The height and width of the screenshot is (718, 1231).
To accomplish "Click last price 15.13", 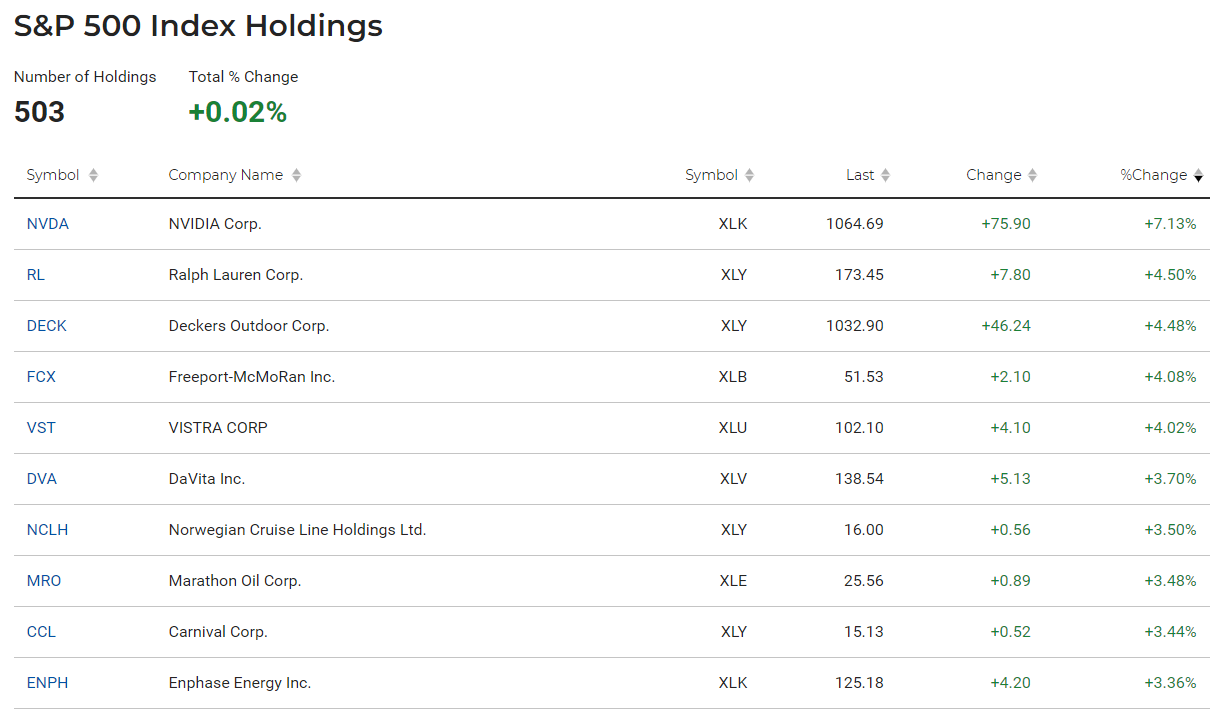I will point(864,632).
